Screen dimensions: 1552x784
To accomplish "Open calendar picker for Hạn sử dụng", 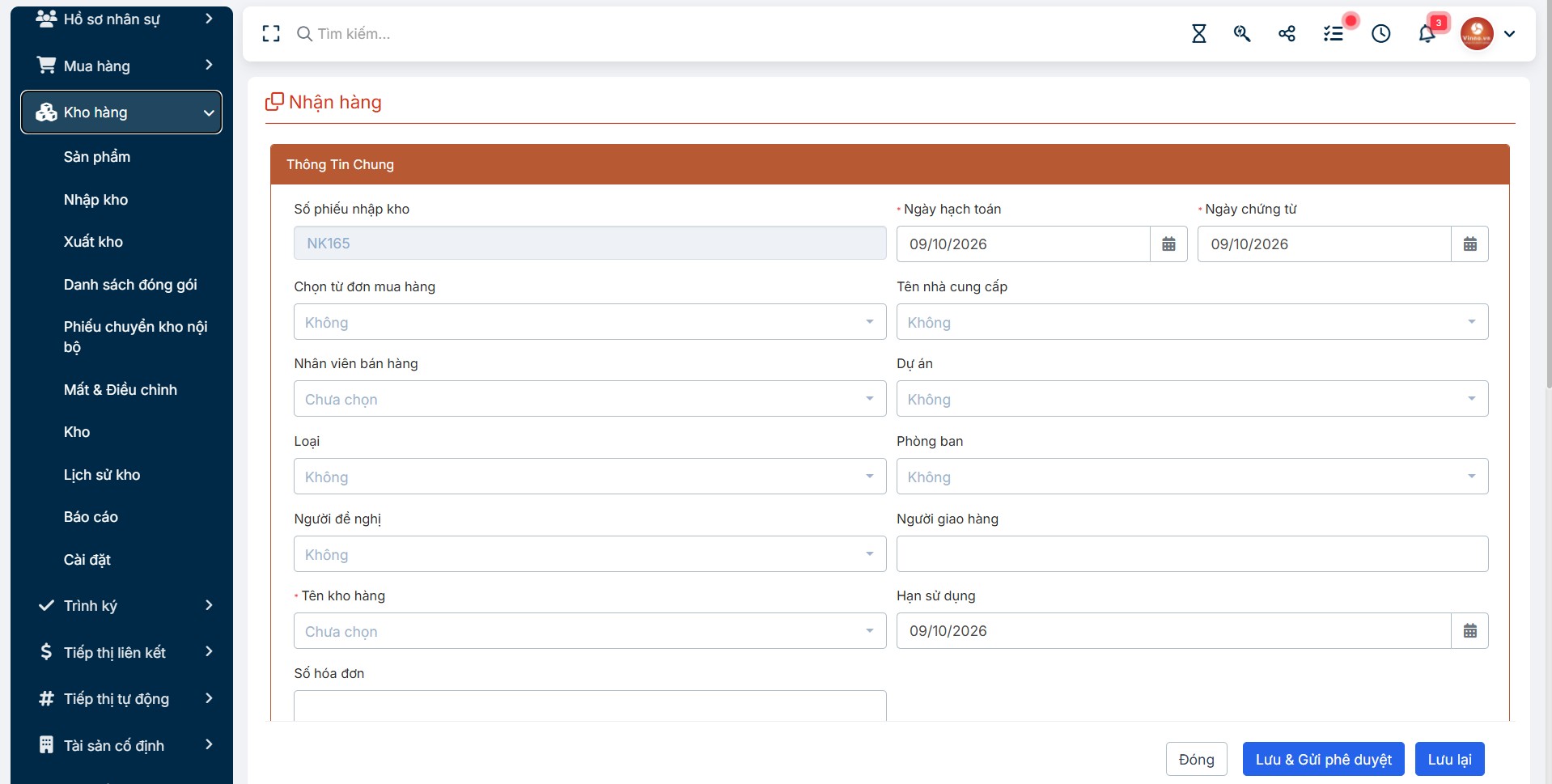I will click(1469, 630).
